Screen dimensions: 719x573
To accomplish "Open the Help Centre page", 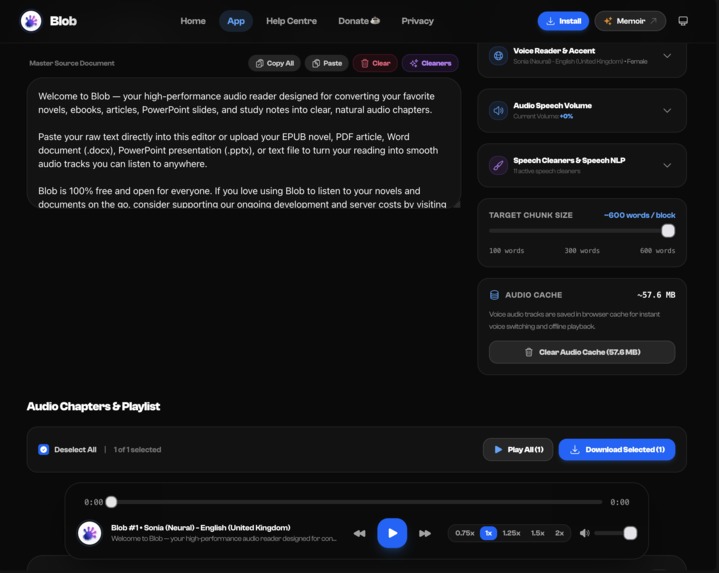I will point(291,21).
